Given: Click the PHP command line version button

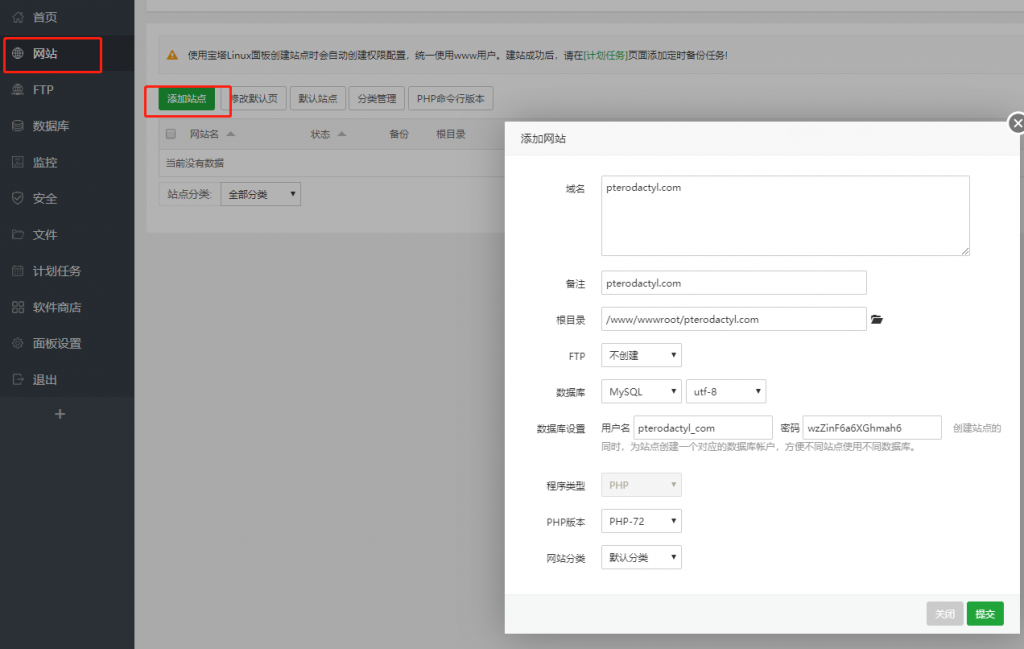Looking at the screenshot, I should (x=450, y=99).
